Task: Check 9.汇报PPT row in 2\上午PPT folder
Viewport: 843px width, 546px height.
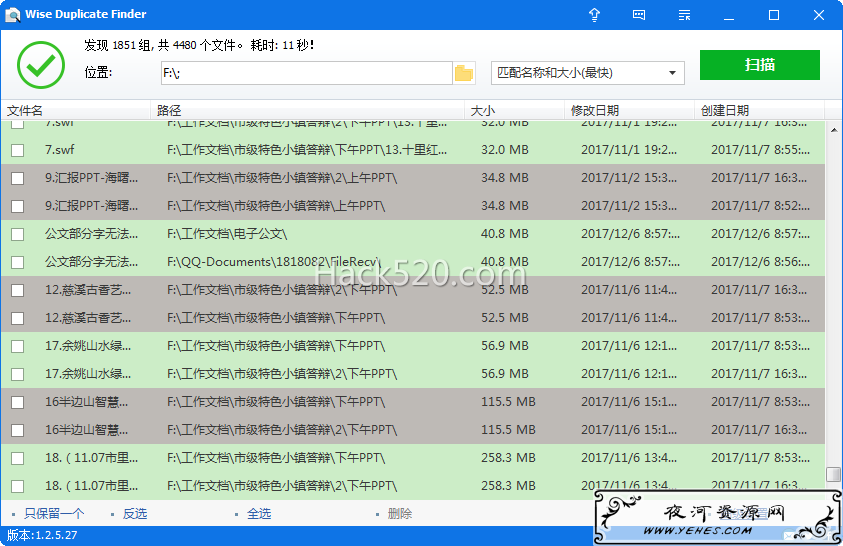Action: pyautogui.click(x=18, y=178)
